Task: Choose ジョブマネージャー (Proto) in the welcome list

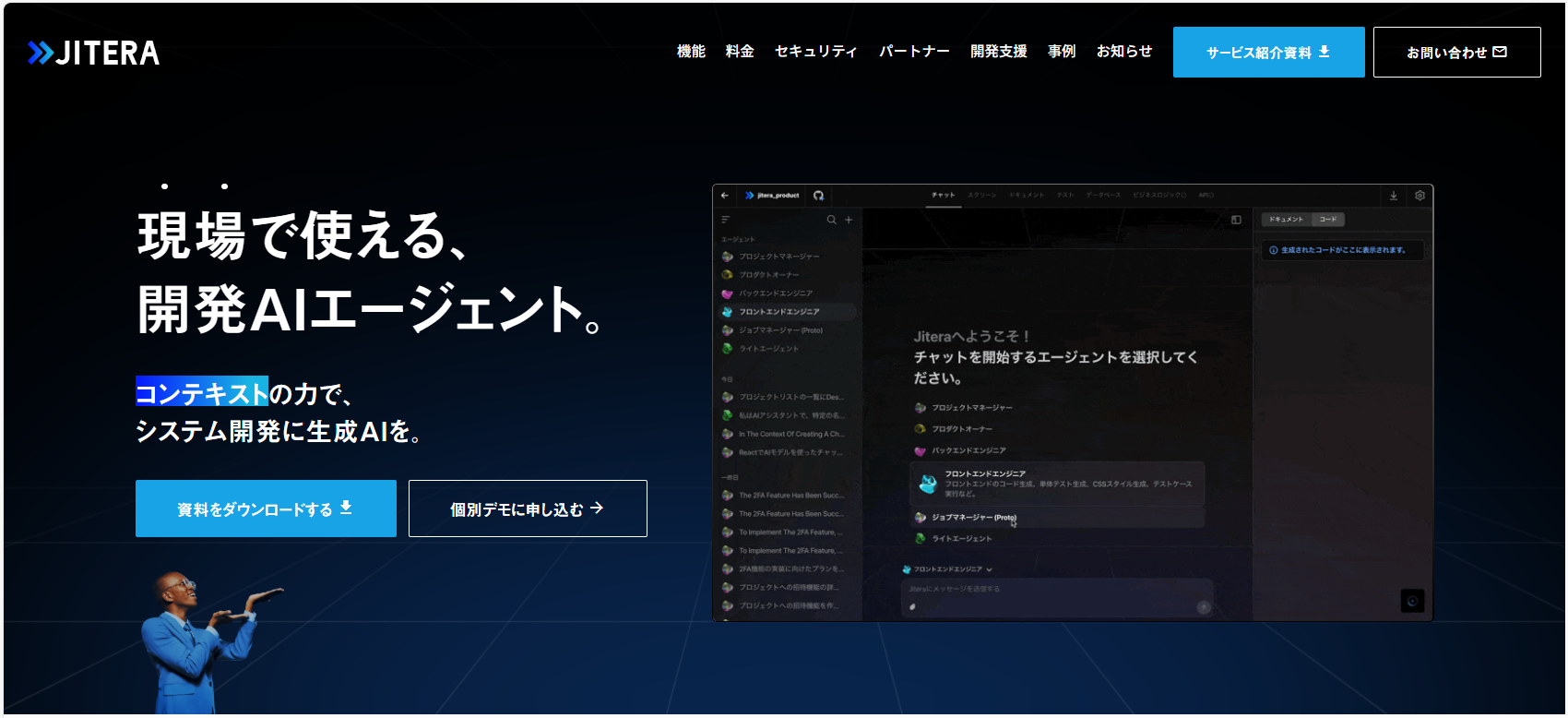Action: [1057, 518]
